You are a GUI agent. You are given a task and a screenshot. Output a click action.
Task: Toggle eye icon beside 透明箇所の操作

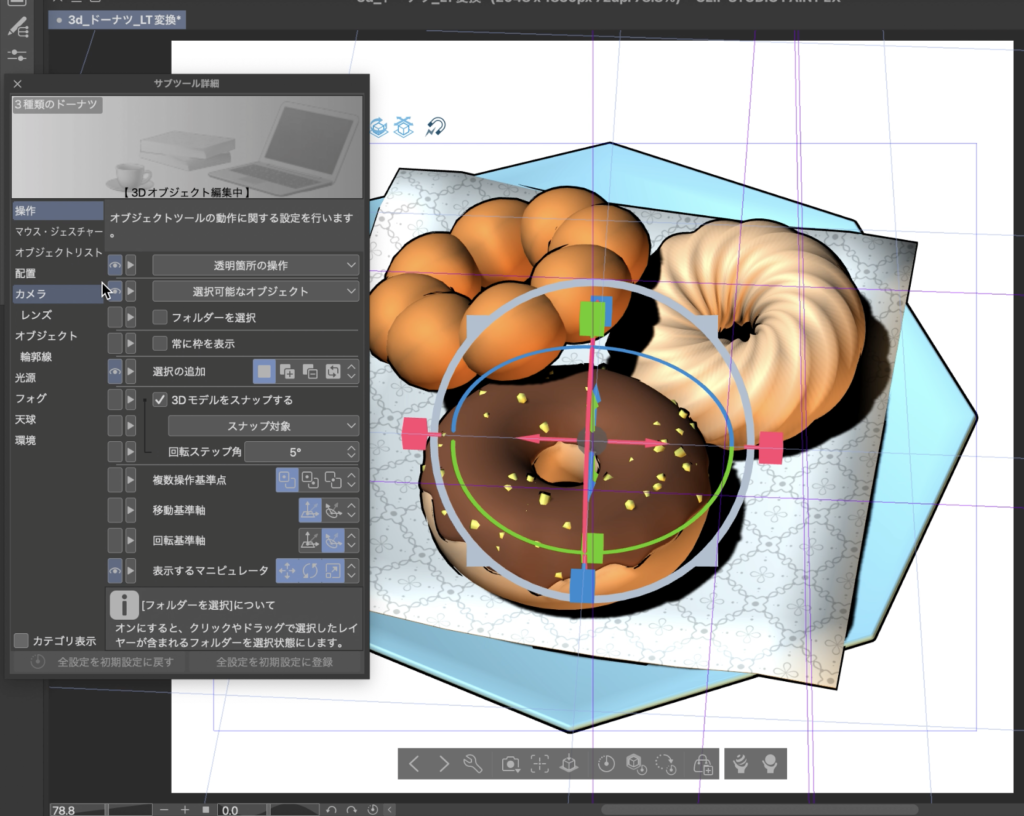(115, 265)
